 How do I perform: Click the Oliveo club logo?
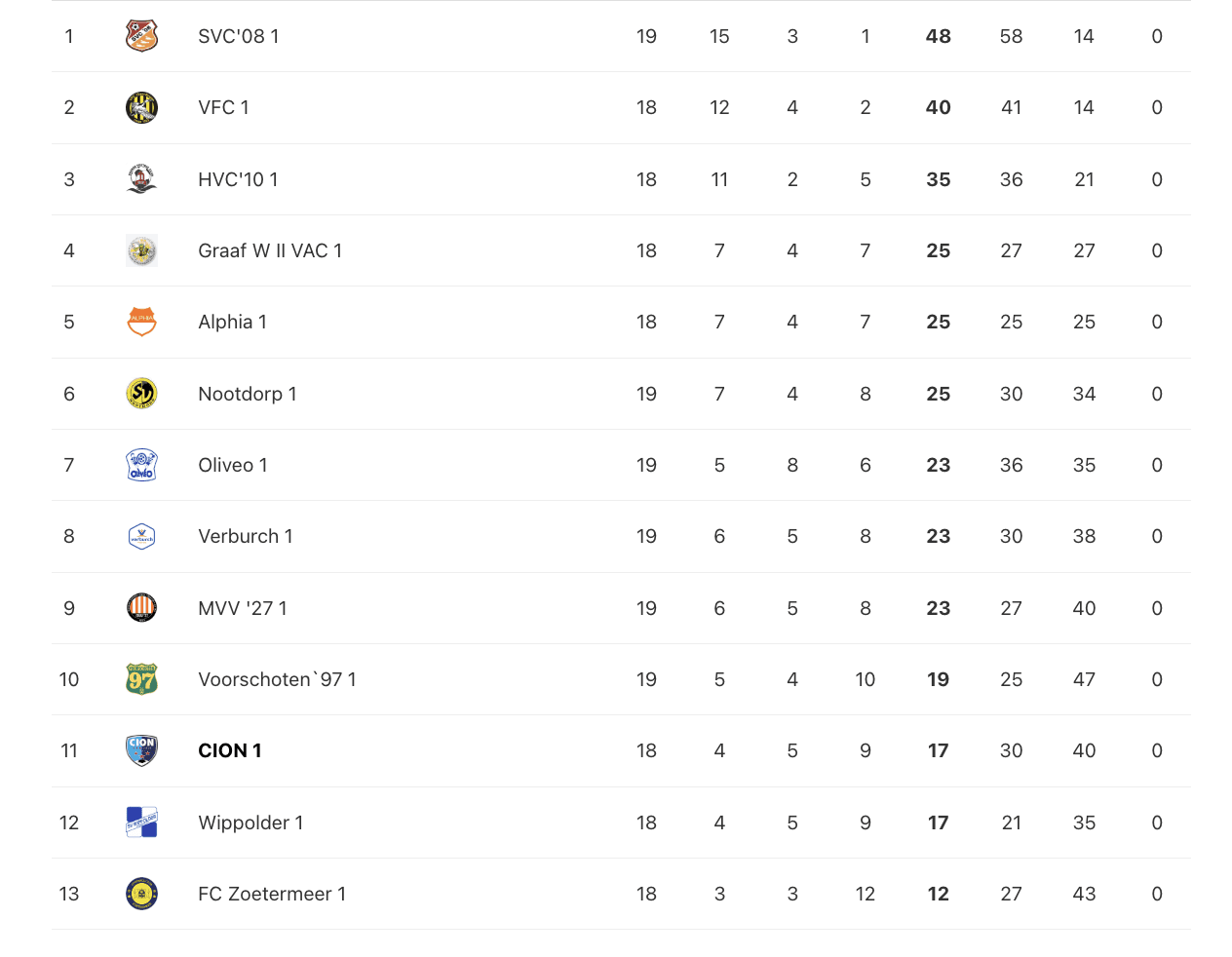coord(141,465)
